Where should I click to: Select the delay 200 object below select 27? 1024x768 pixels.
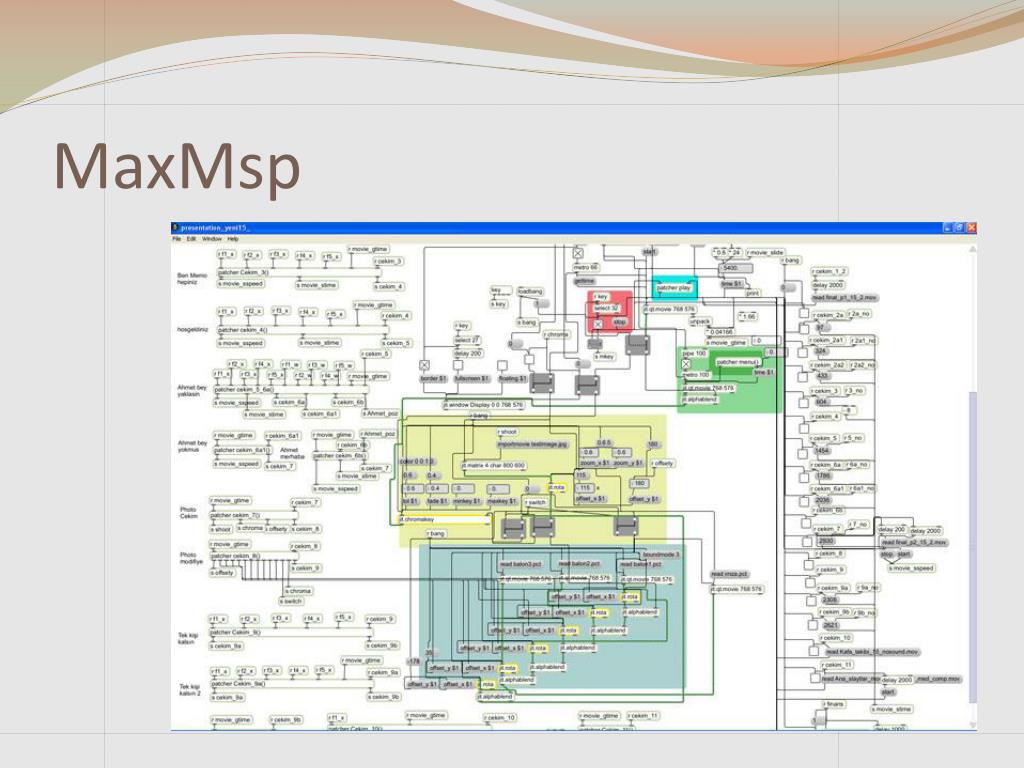tap(468, 353)
